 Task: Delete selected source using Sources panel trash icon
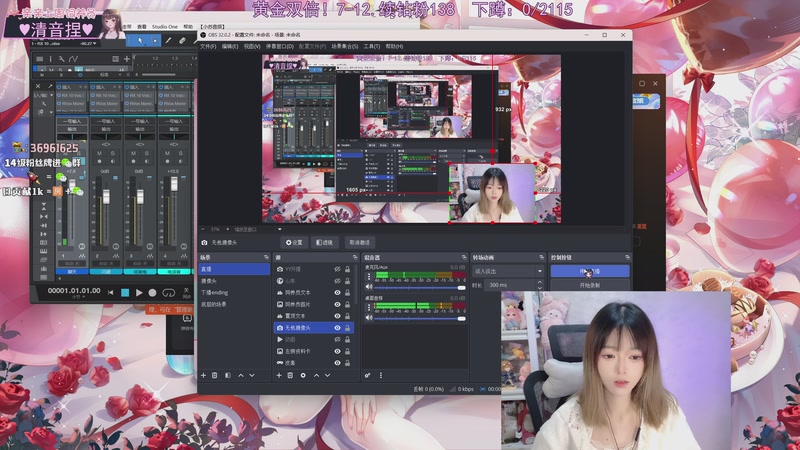[290, 376]
